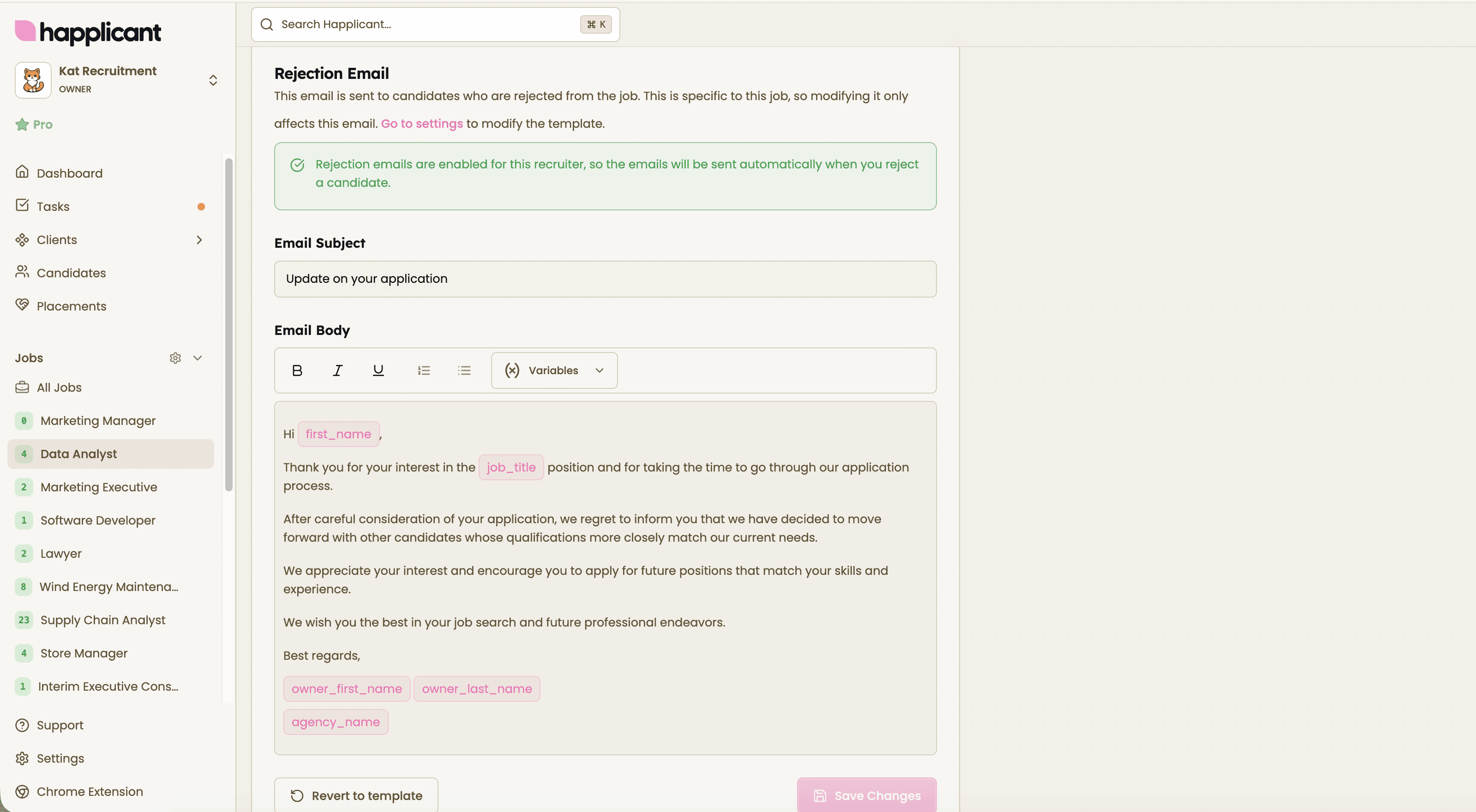
Task: Go to Candidates in the sidebar
Action: [x=71, y=273]
